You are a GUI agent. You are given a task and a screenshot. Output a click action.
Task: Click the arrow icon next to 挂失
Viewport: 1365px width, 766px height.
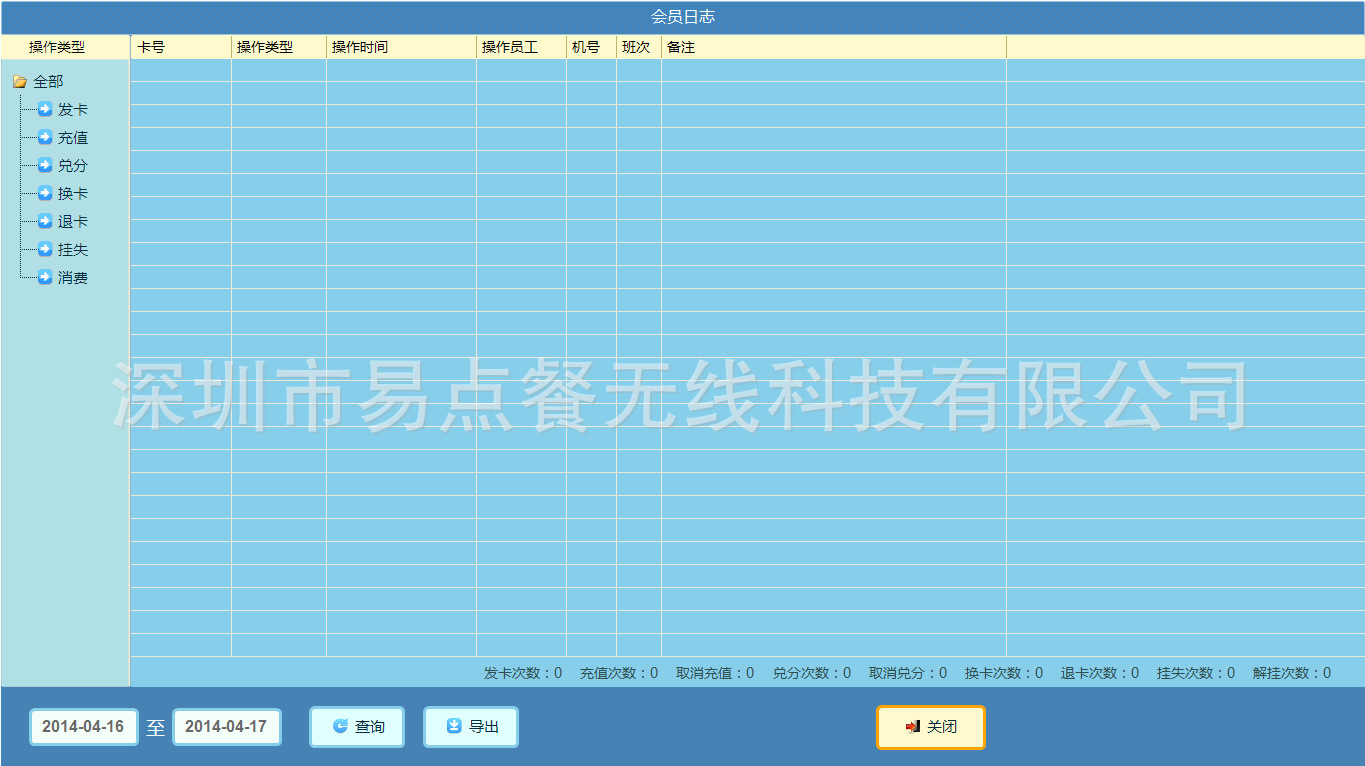coord(45,250)
